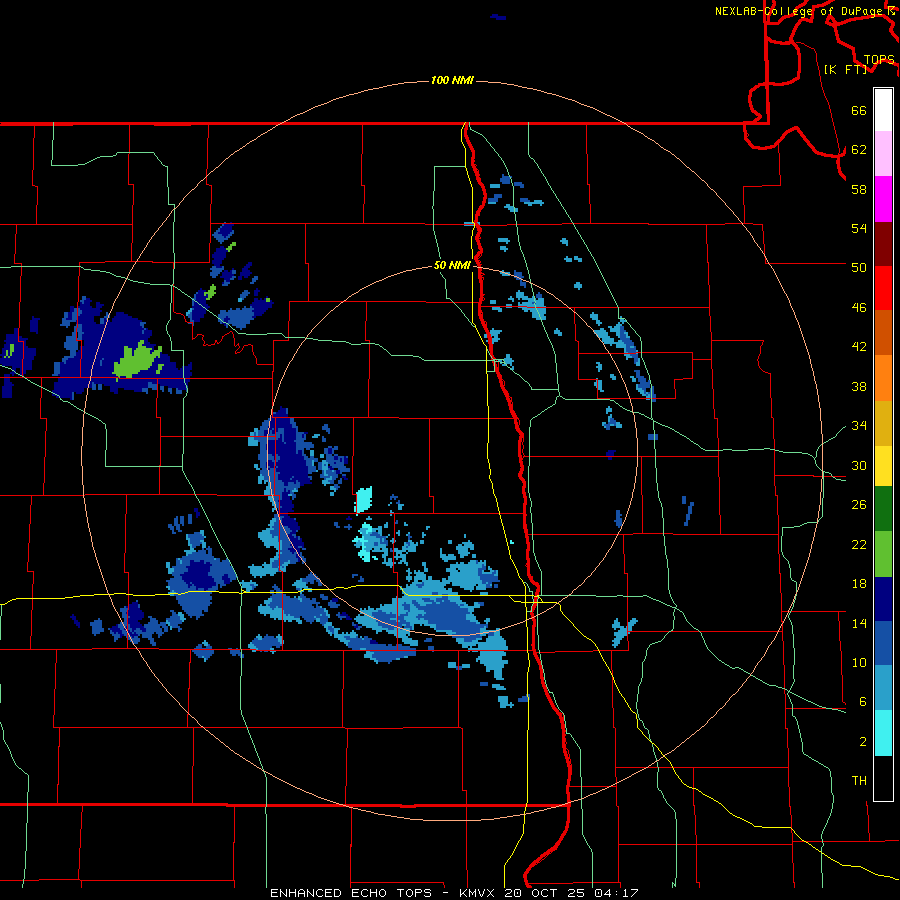The width and height of the screenshot is (900, 900).
Task: Click the "14" legend value
Action: 859,624
